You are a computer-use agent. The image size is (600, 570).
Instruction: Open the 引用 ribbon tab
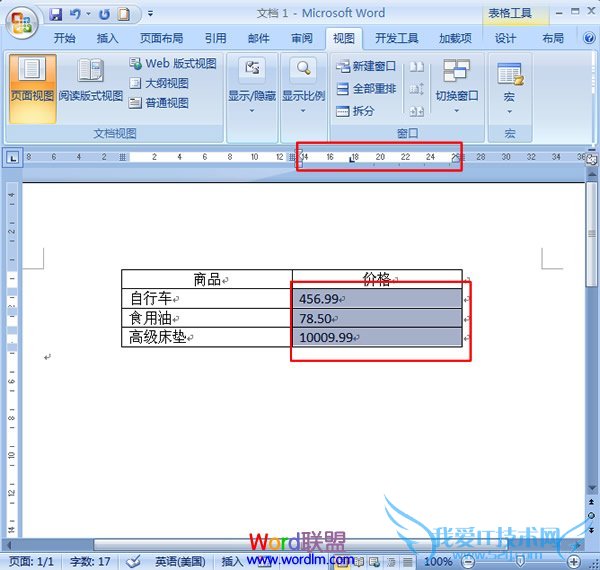pos(215,38)
